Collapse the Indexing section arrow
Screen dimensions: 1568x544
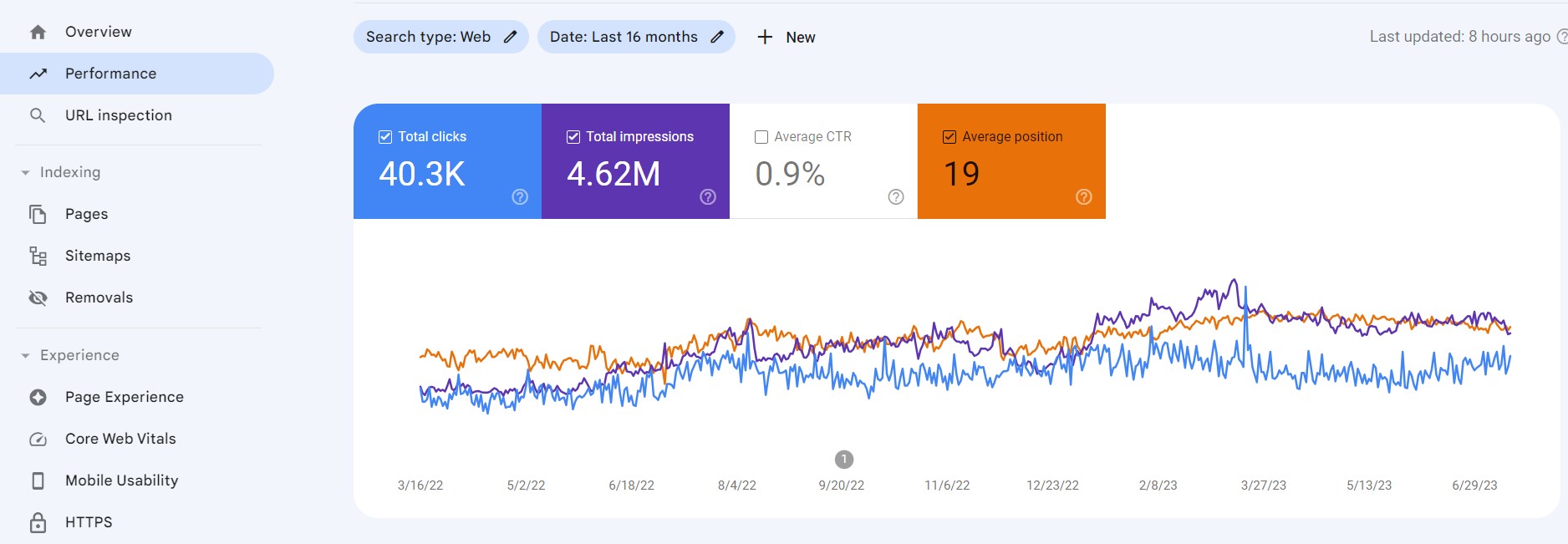pos(25,173)
